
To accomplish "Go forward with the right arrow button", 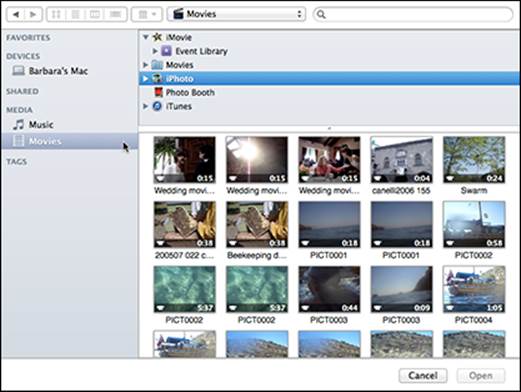I will point(33,14).
